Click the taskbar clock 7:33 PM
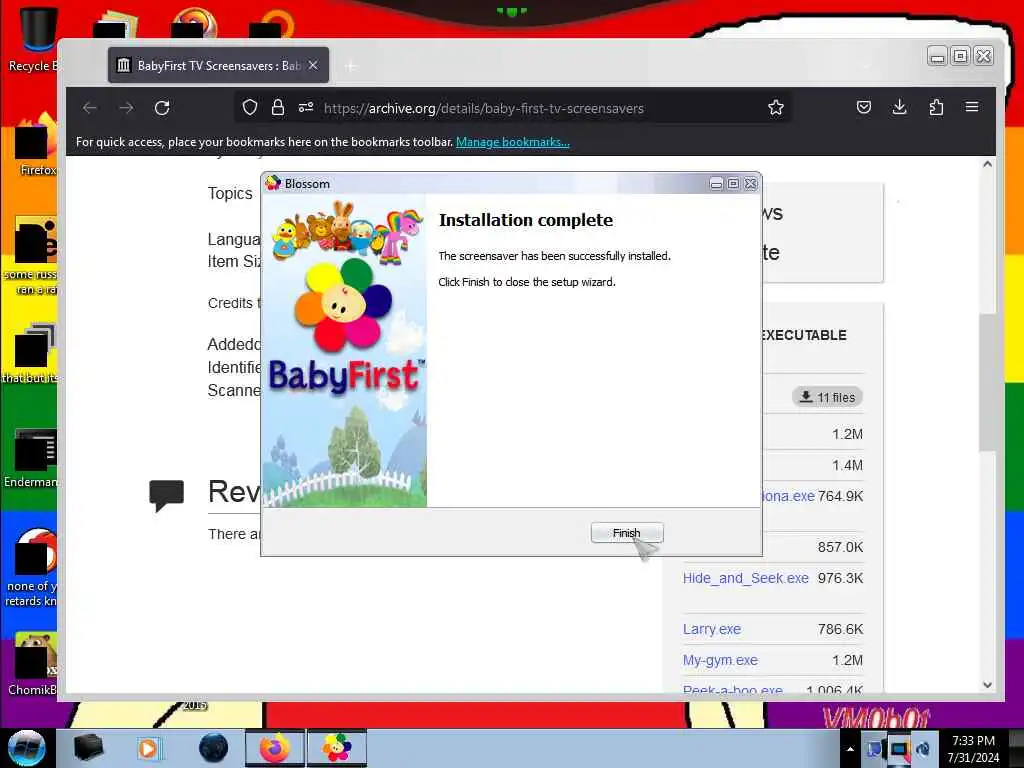Viewport: 1024px width, 768px height. tap(973, 749)
